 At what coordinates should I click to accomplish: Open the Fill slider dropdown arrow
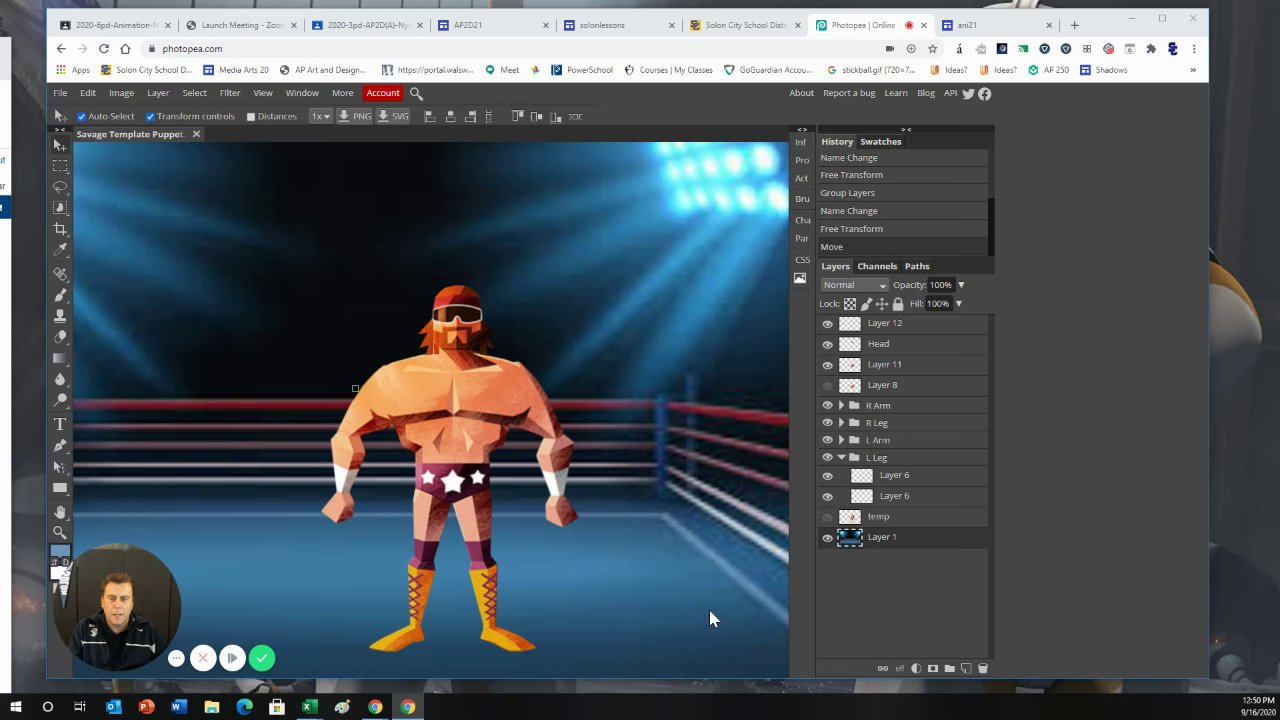tap(958, 304)
